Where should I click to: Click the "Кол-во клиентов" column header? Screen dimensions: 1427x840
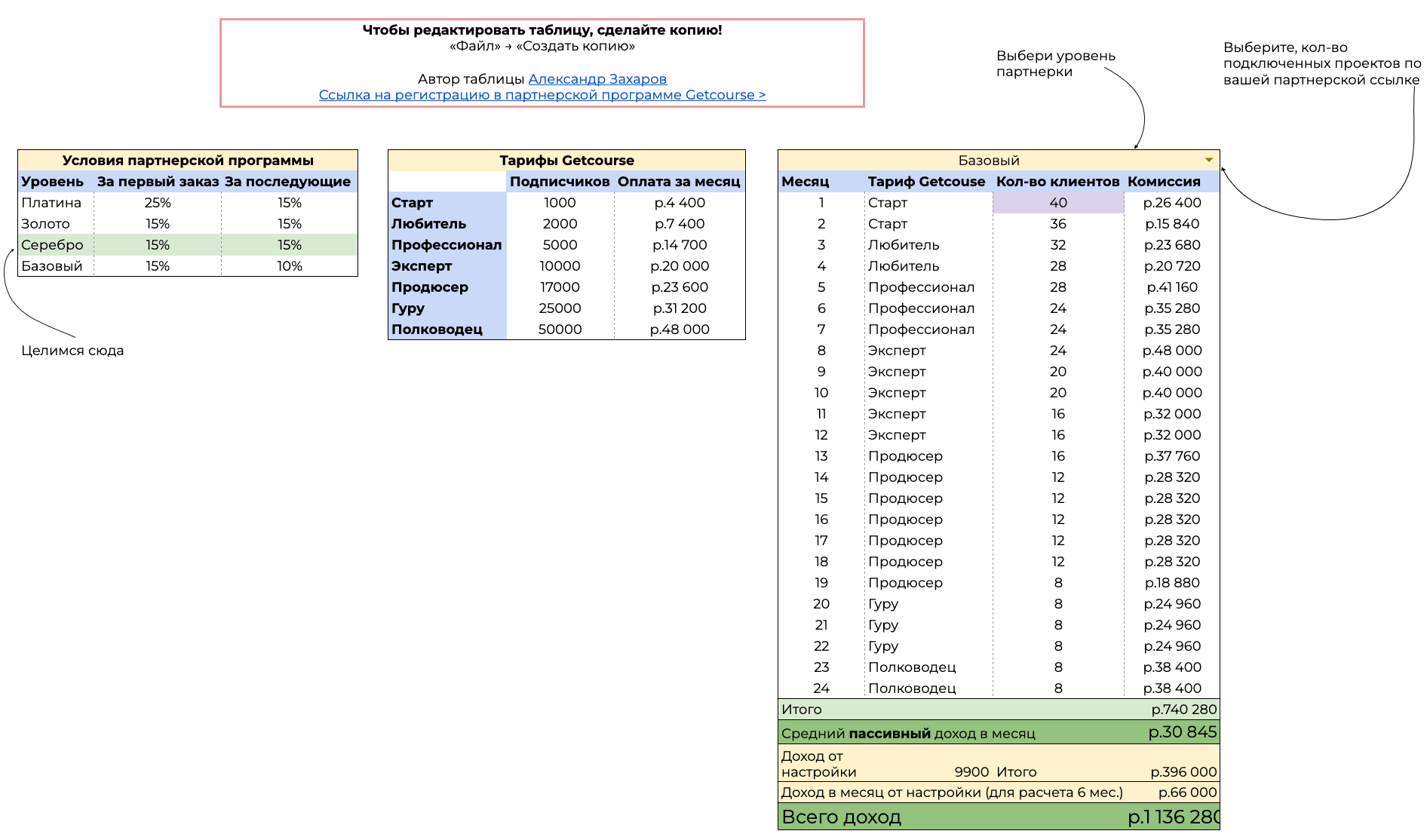[x=1057, y=182]
